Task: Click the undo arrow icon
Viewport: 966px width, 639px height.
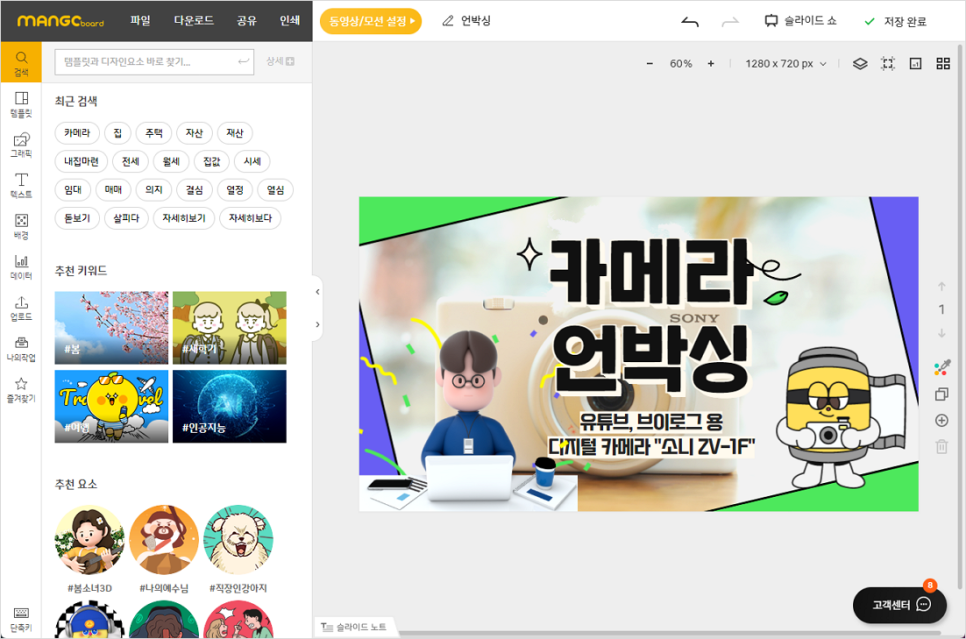Action: 690,22
